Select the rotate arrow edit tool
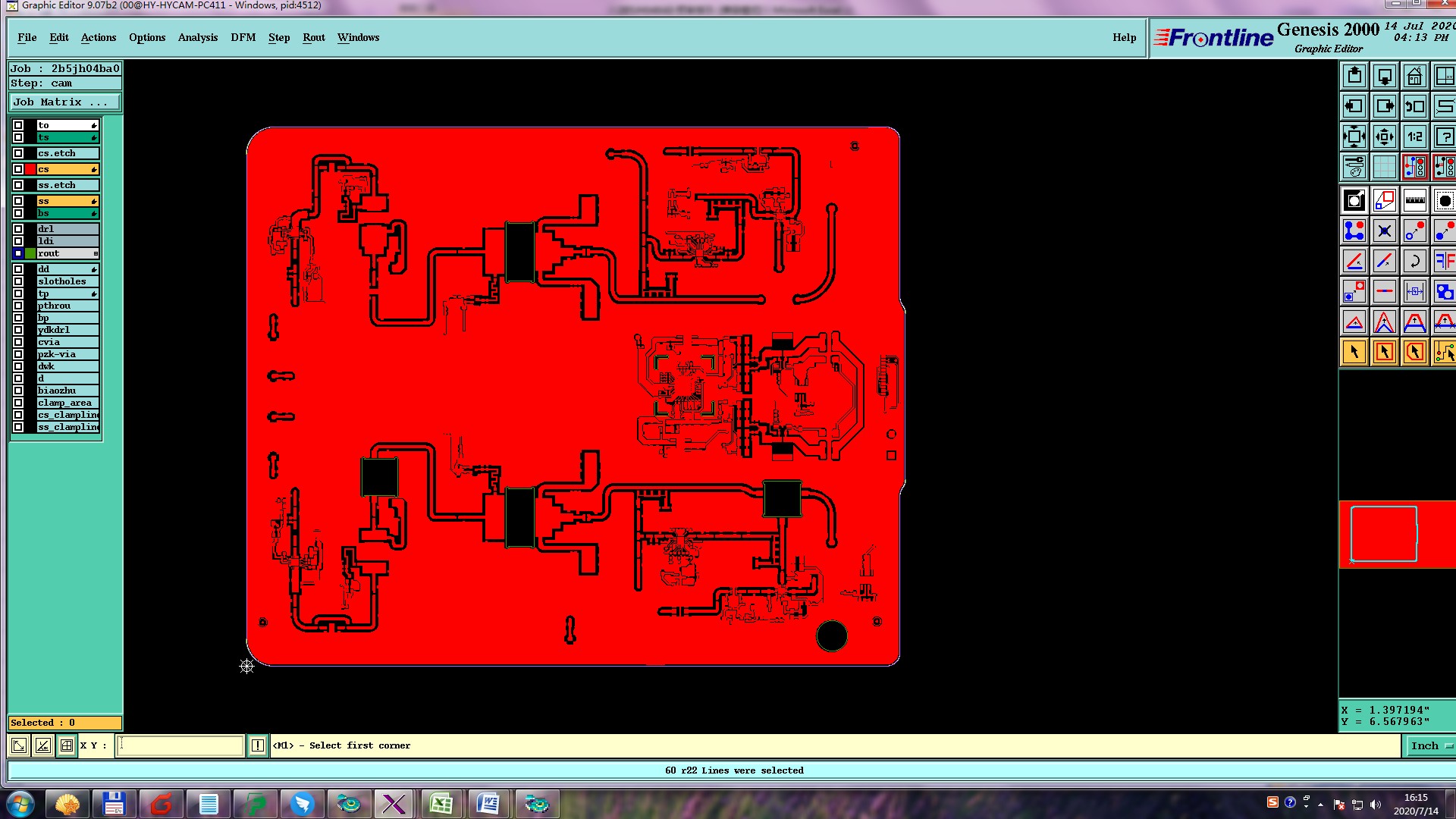1456x819 pixels. [1414, 262]
